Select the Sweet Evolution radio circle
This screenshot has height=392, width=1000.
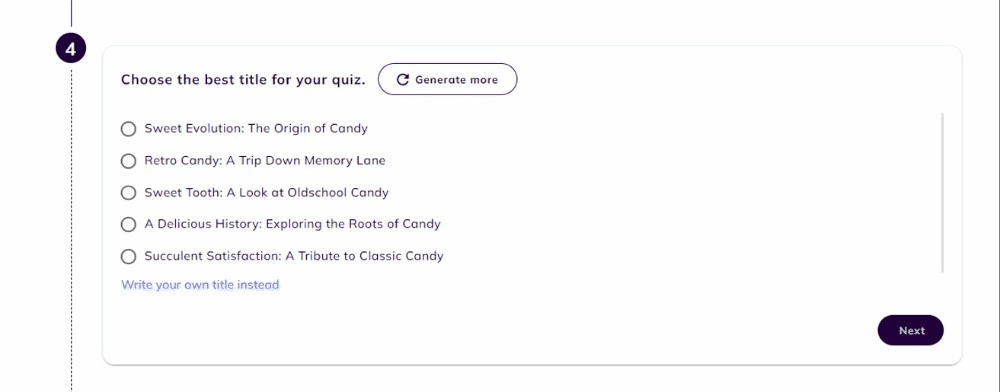tap(128, 129)
